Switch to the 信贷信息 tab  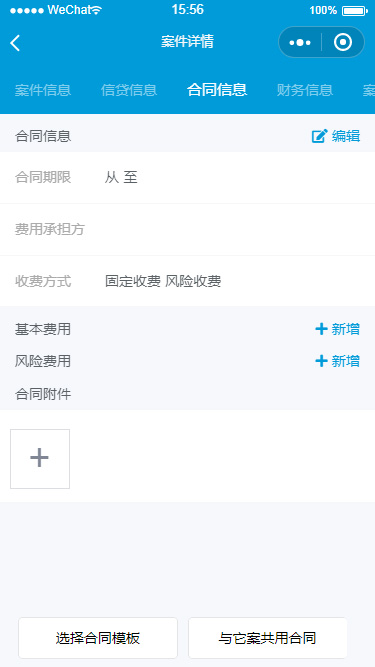point(129,90)
